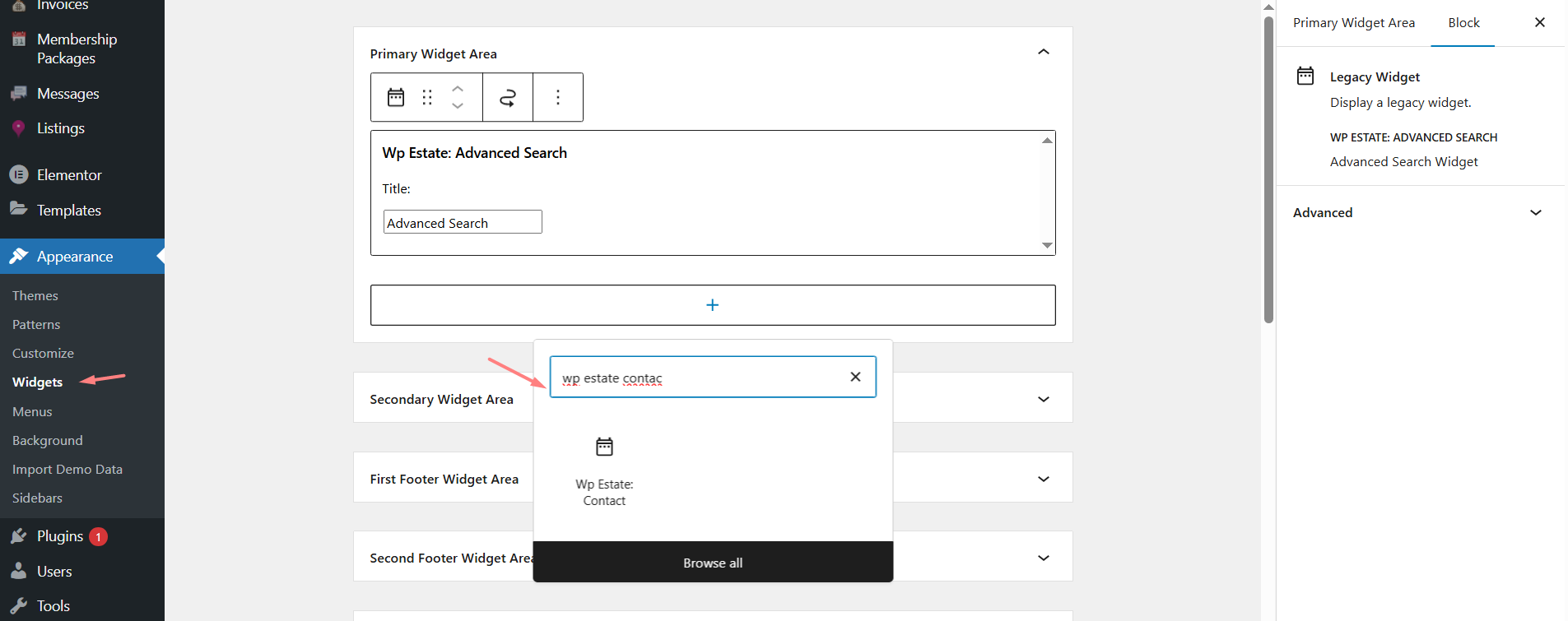Expand the First Footer Widget Area chevron
Image resolution: width=1568 pixels, height=621 pixels.
point(1043,480)
